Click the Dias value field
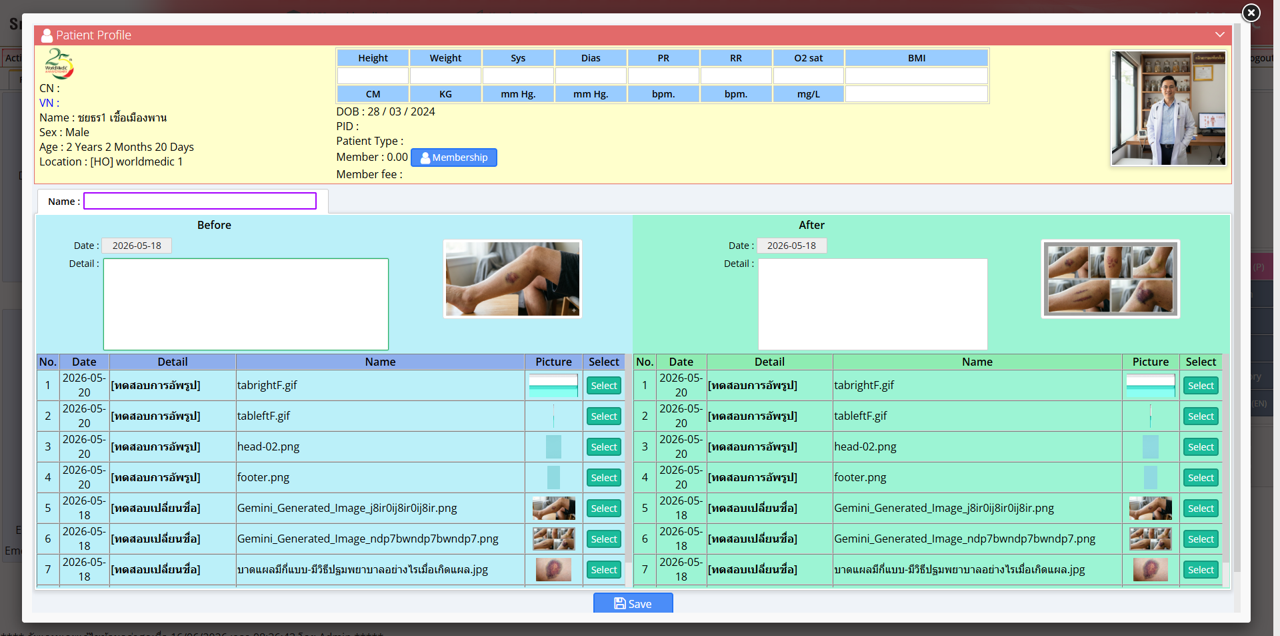This screenshot has width=1280, height=636. [591, 76]
